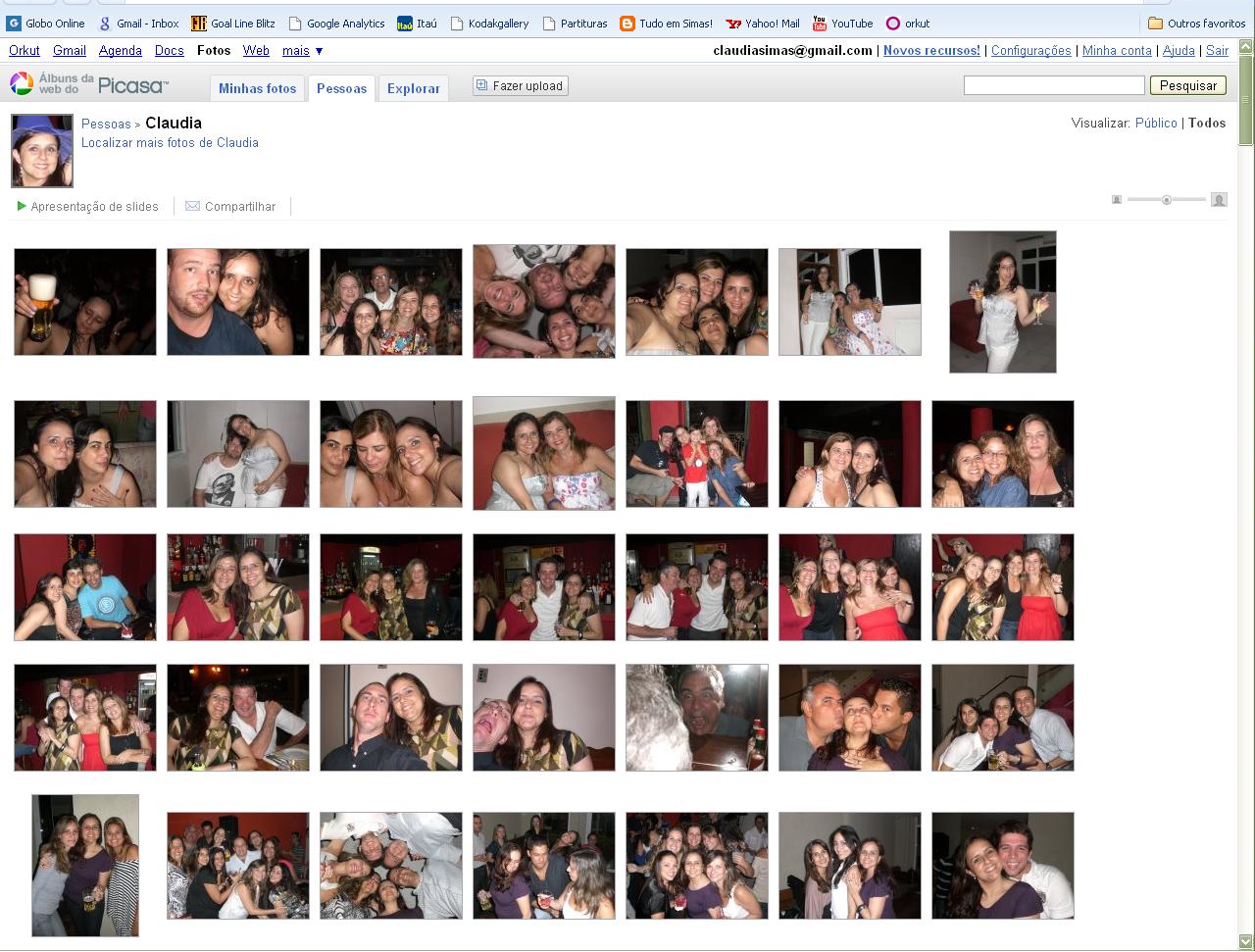Image resolution: width=1255 pixels, height=952 pixels.
Task: Go to Docs in the Google bar
Action: point(170,50)
